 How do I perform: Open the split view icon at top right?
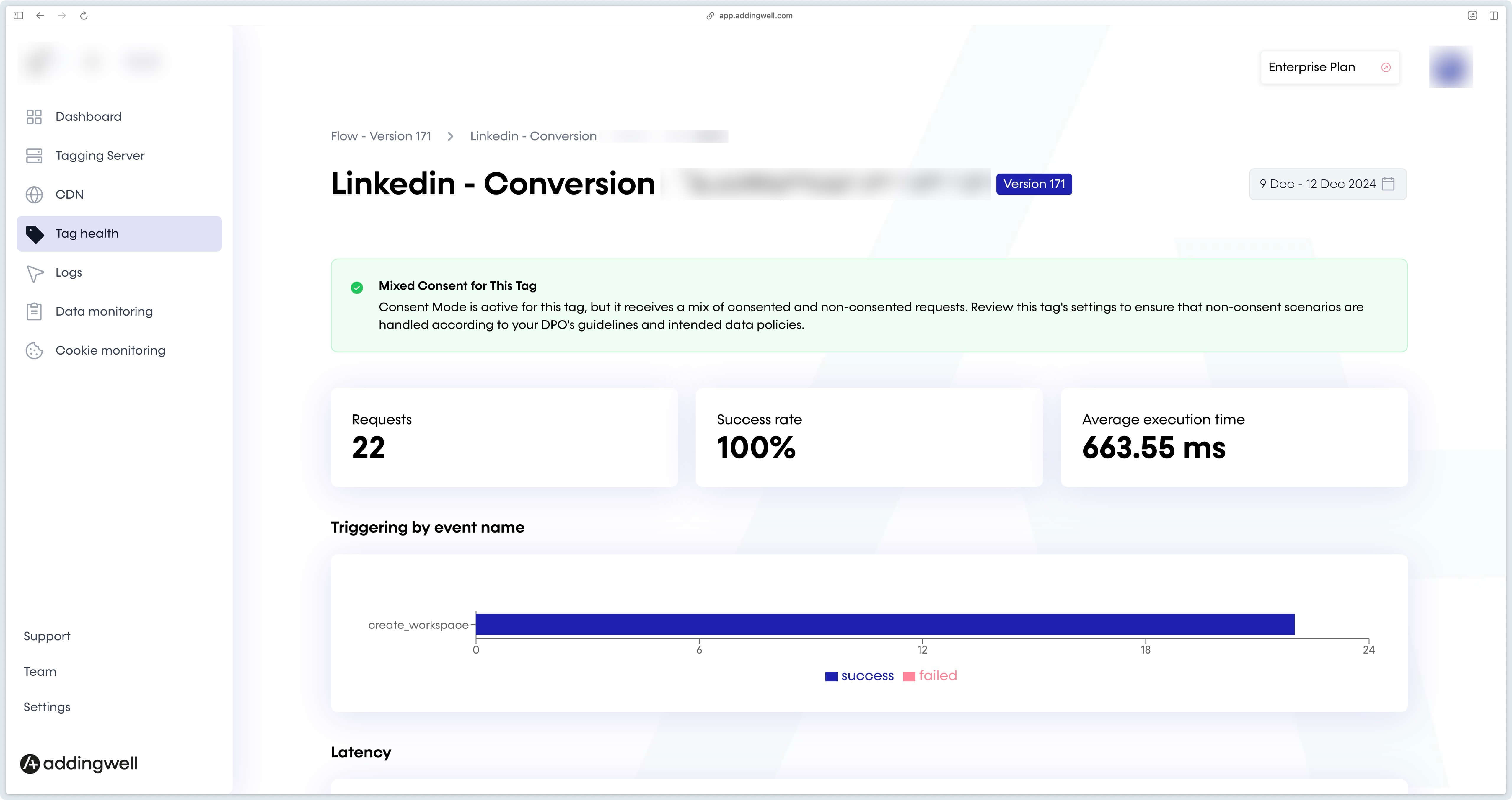1494,15
